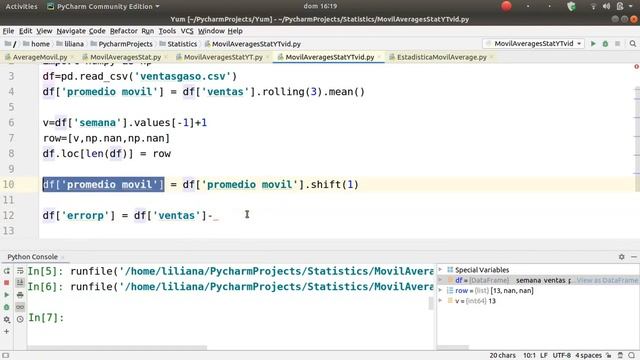Open the Run menu
The width and height of the screenshot is (640, 360).
point(148,31)
